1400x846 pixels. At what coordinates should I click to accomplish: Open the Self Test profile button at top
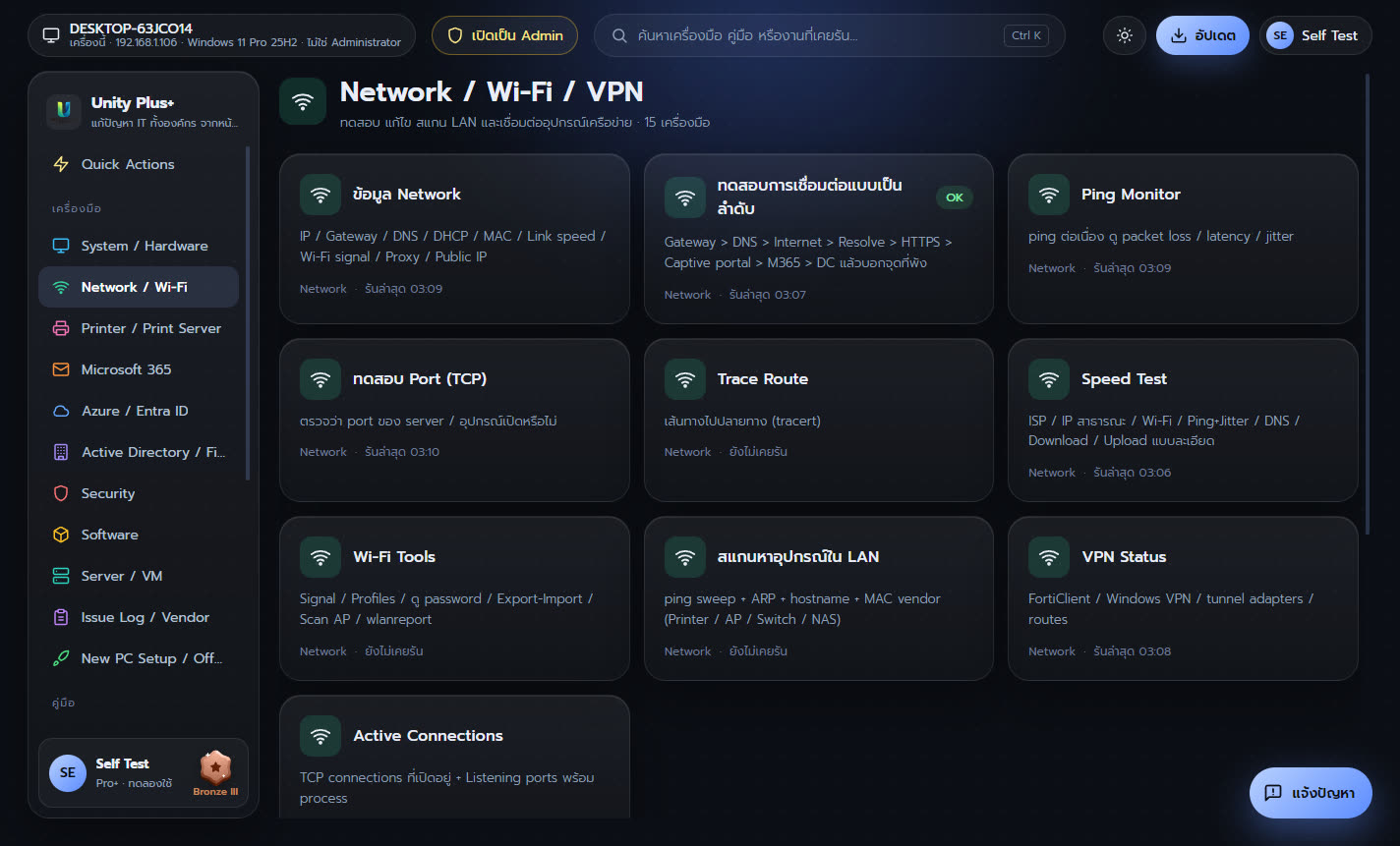click(1315, 35)
